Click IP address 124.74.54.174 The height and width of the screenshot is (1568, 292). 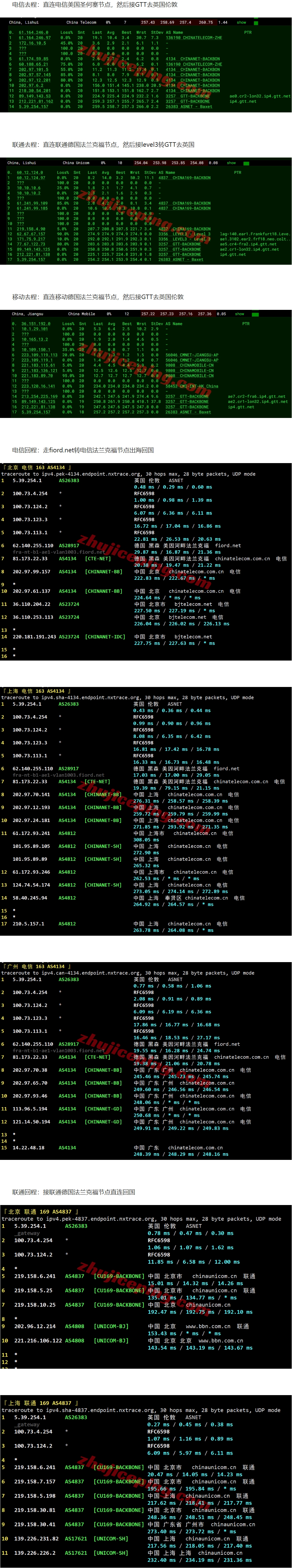coord(32,885)
